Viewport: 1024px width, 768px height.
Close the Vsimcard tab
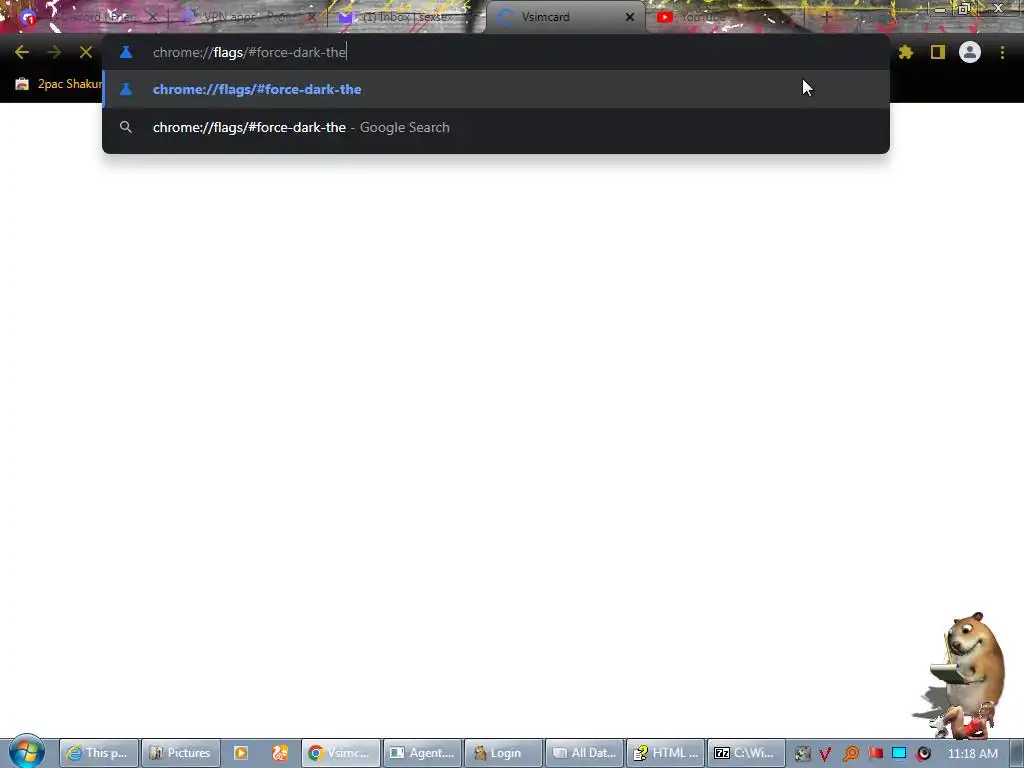630,17
